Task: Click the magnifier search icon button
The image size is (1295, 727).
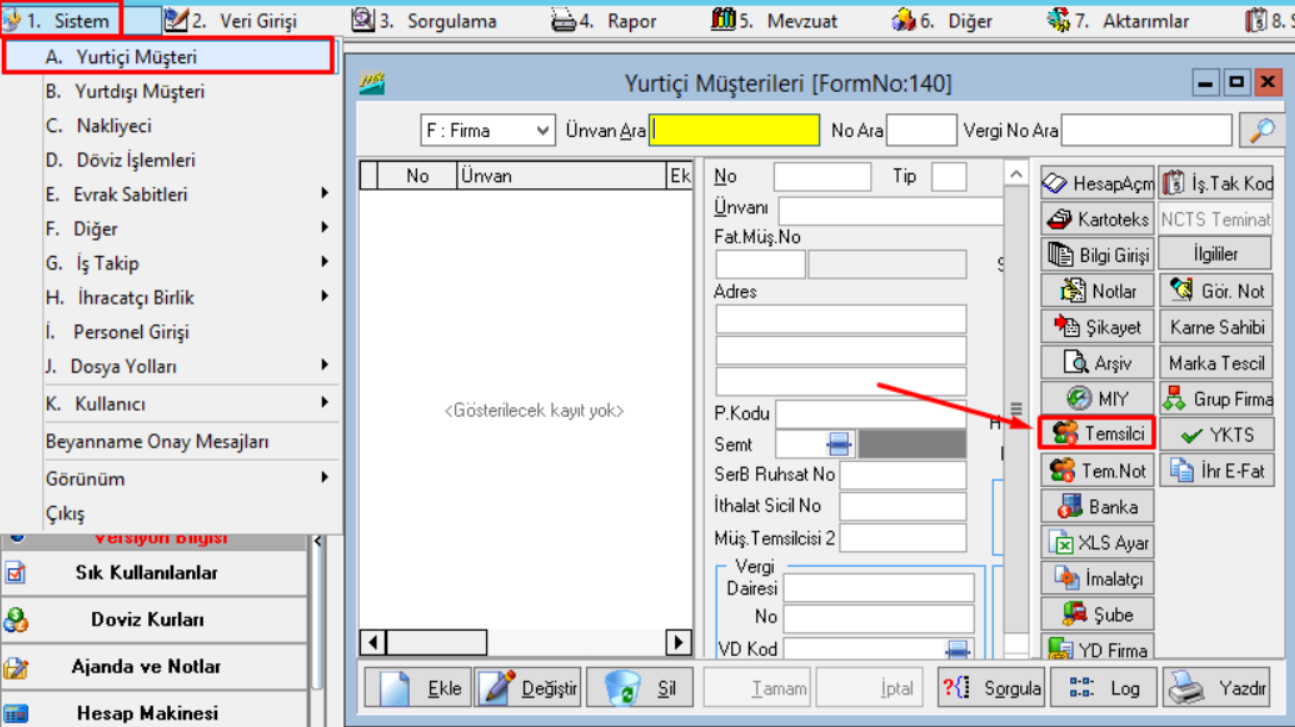Action: 1262,130
